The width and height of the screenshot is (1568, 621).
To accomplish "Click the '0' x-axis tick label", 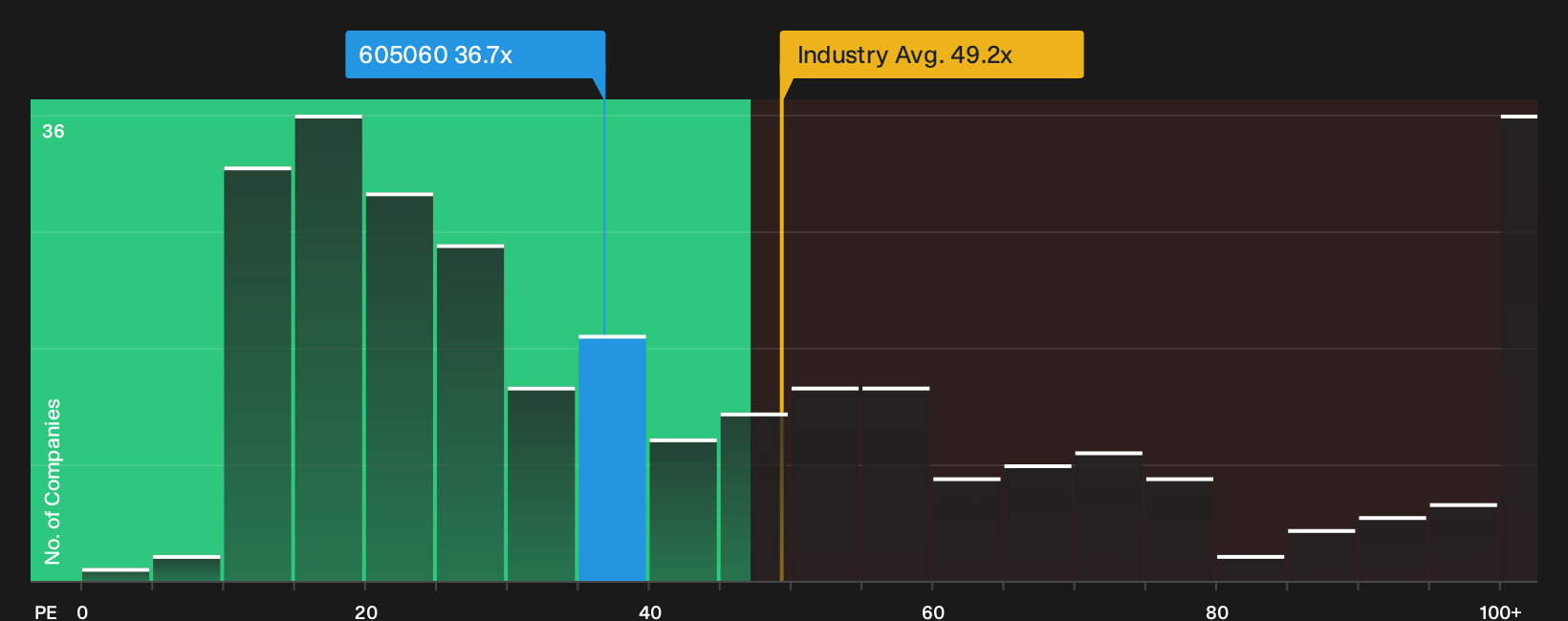I will coord(82,612).
